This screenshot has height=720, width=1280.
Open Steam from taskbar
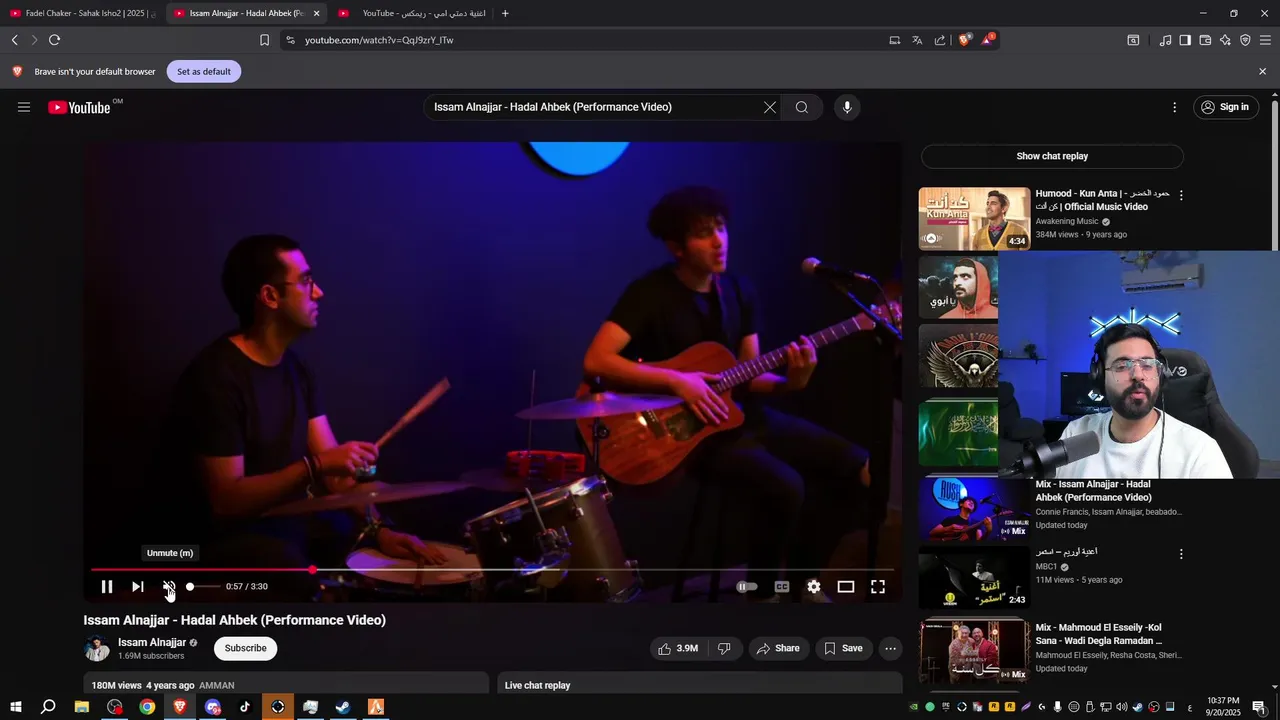[343, 707]
